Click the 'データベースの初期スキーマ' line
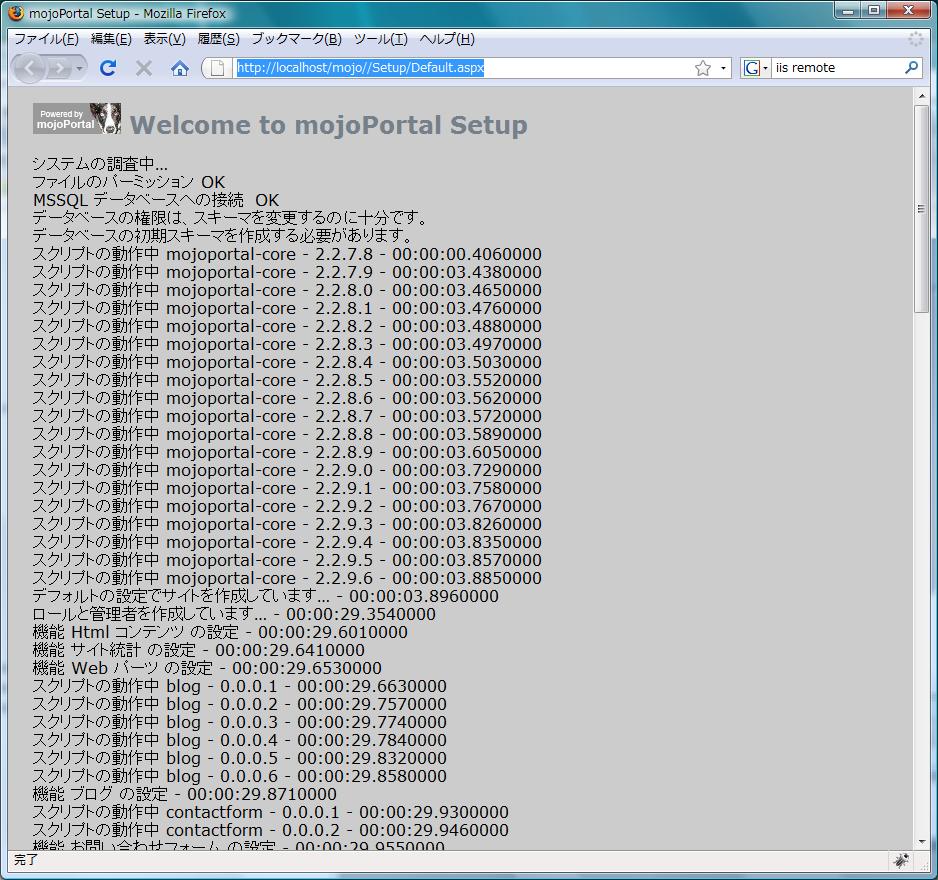 [x=223, y=236]
